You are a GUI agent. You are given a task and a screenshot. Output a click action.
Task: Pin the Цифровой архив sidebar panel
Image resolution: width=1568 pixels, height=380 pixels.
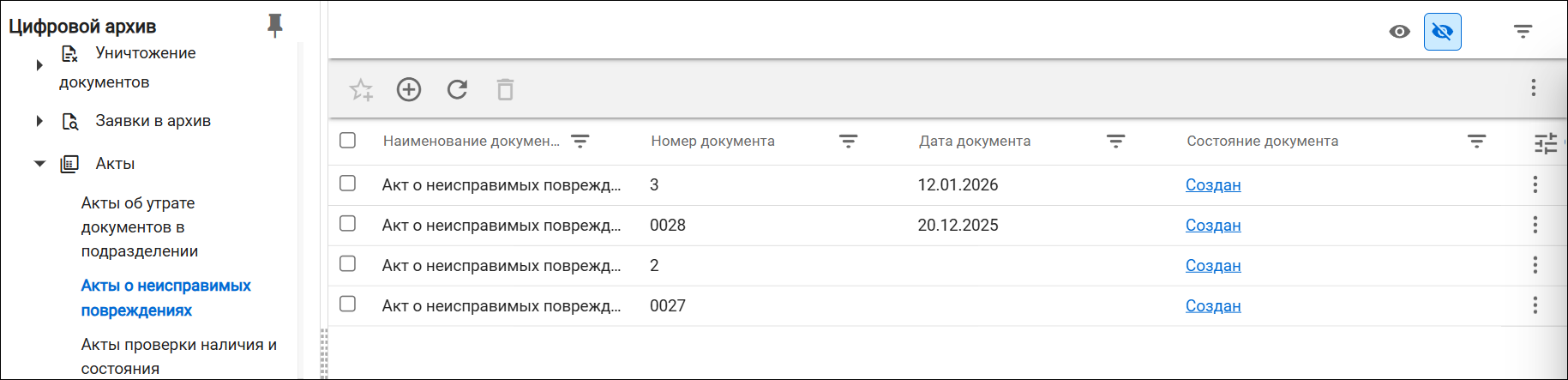274,26
